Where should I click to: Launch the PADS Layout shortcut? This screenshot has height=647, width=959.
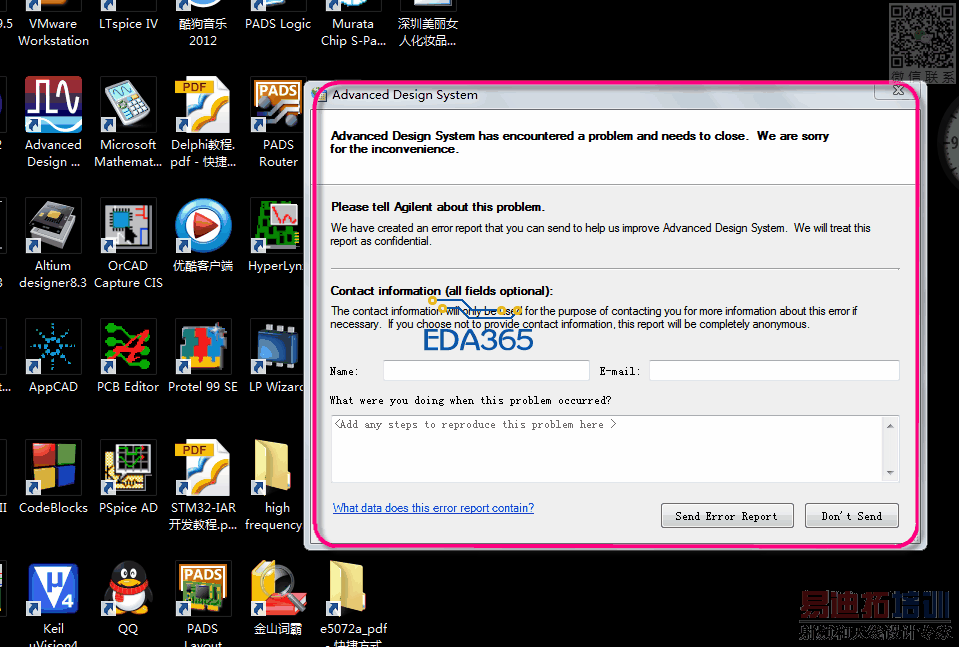click(x=202, y=604)
